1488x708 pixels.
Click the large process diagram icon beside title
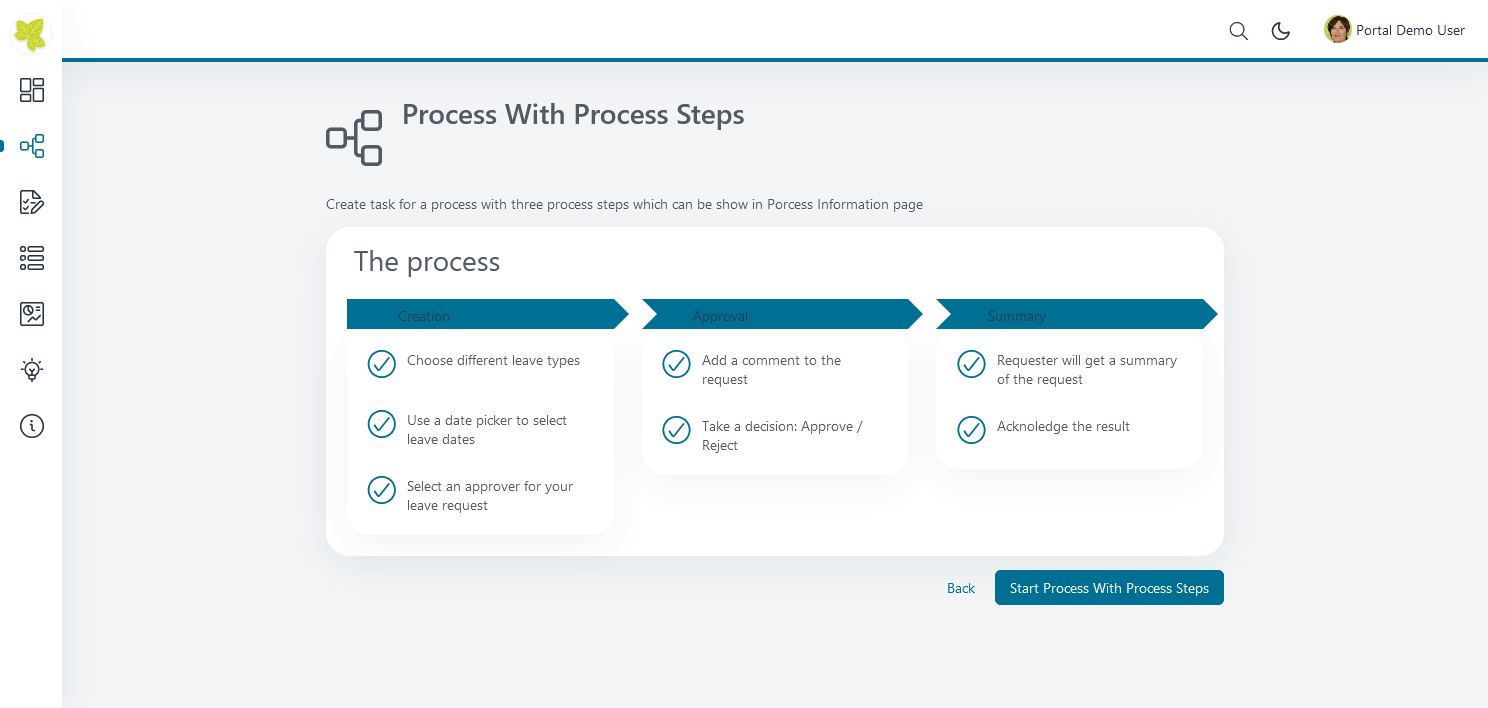pyautogui.click(x=355, y=138)
